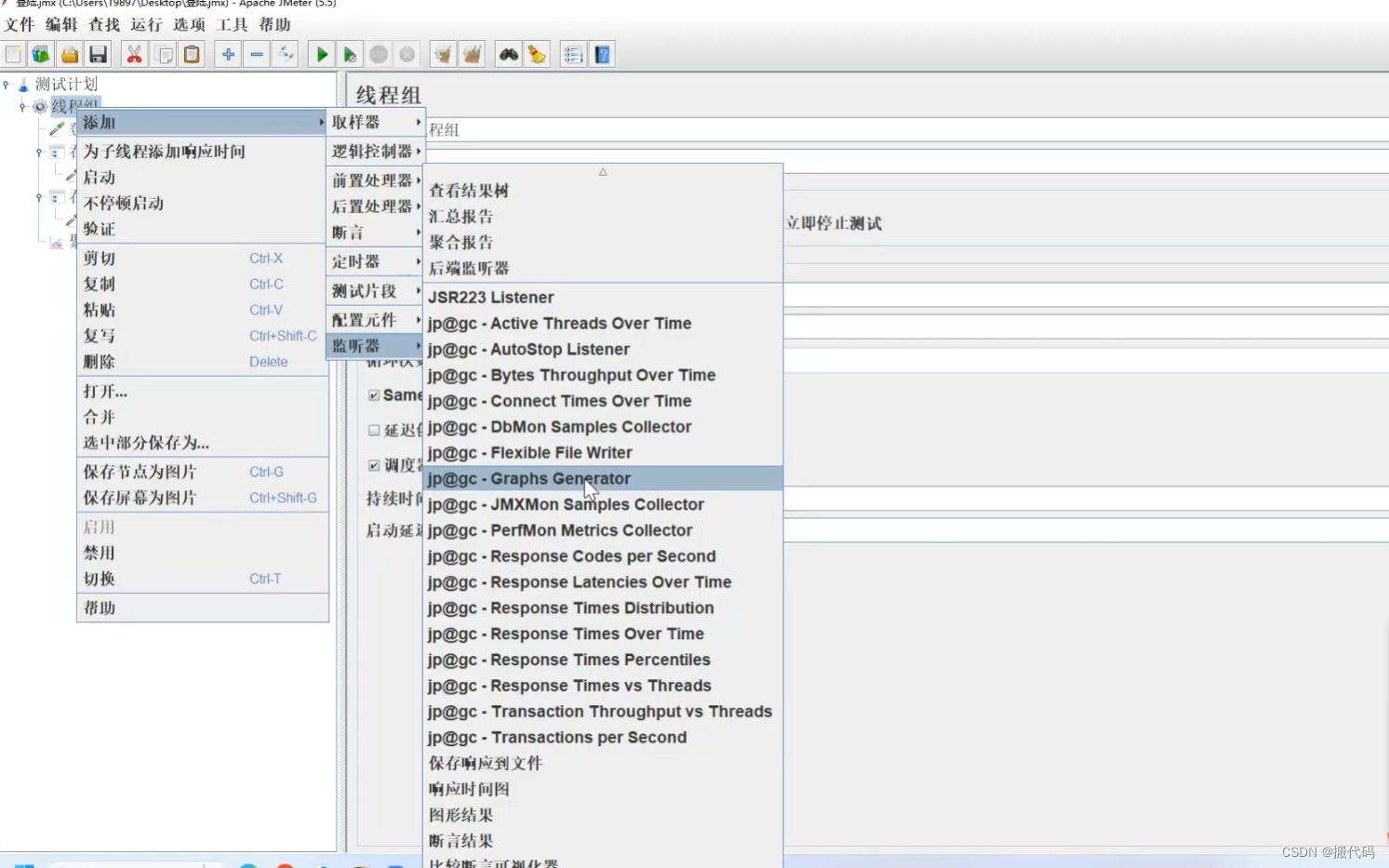Screen dimensions: 1389x868
Task: Add 聚合报告 listener
Action: tap(603, 243)
